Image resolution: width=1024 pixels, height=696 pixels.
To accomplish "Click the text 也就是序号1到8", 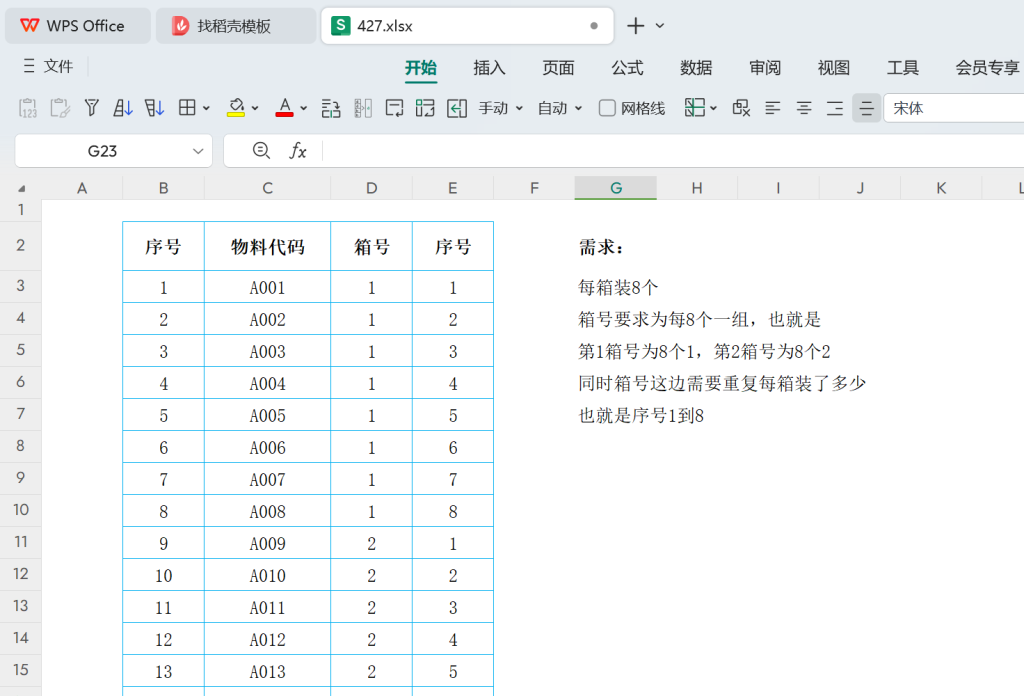I will point(641,415).
